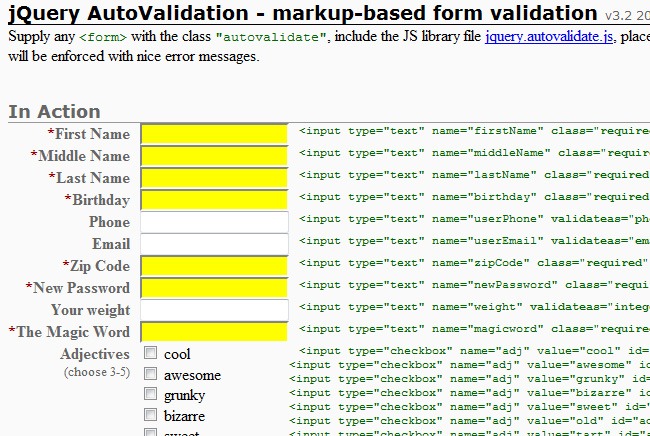Select the <form> code snippet in intro
Image resolution: width=650 pixels, height=436 pixels.
[x=103, y=37]
